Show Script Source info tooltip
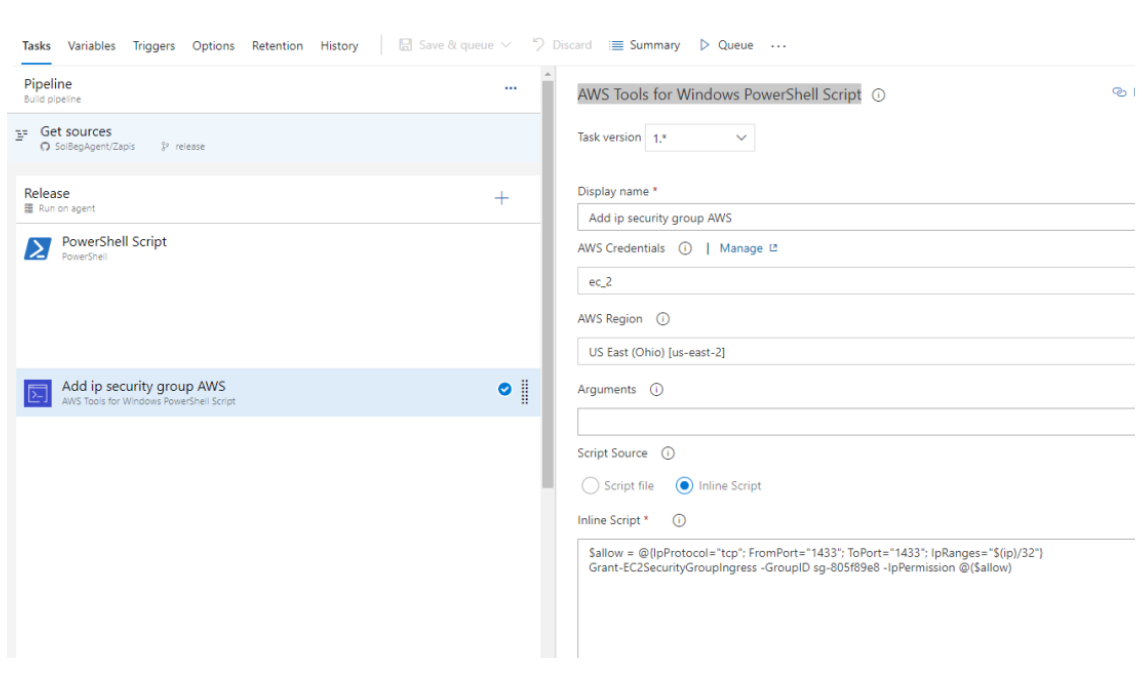Viewport: 1142px width, 697px height. (x=668, y=453)
